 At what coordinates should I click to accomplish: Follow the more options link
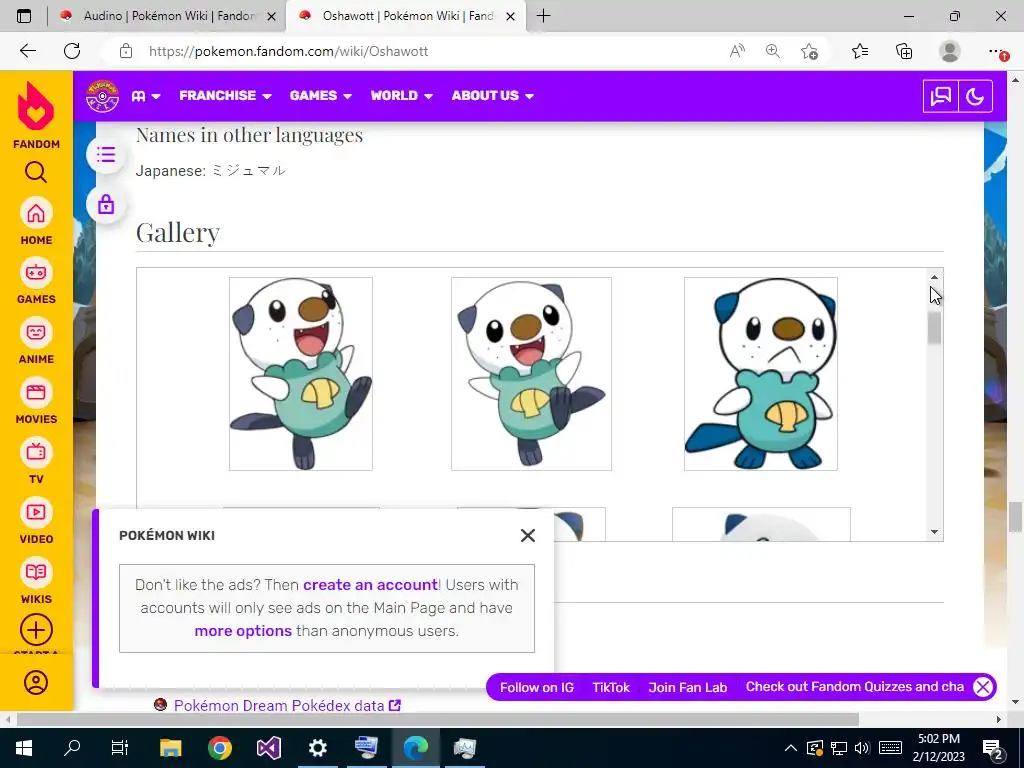(243, 631)
